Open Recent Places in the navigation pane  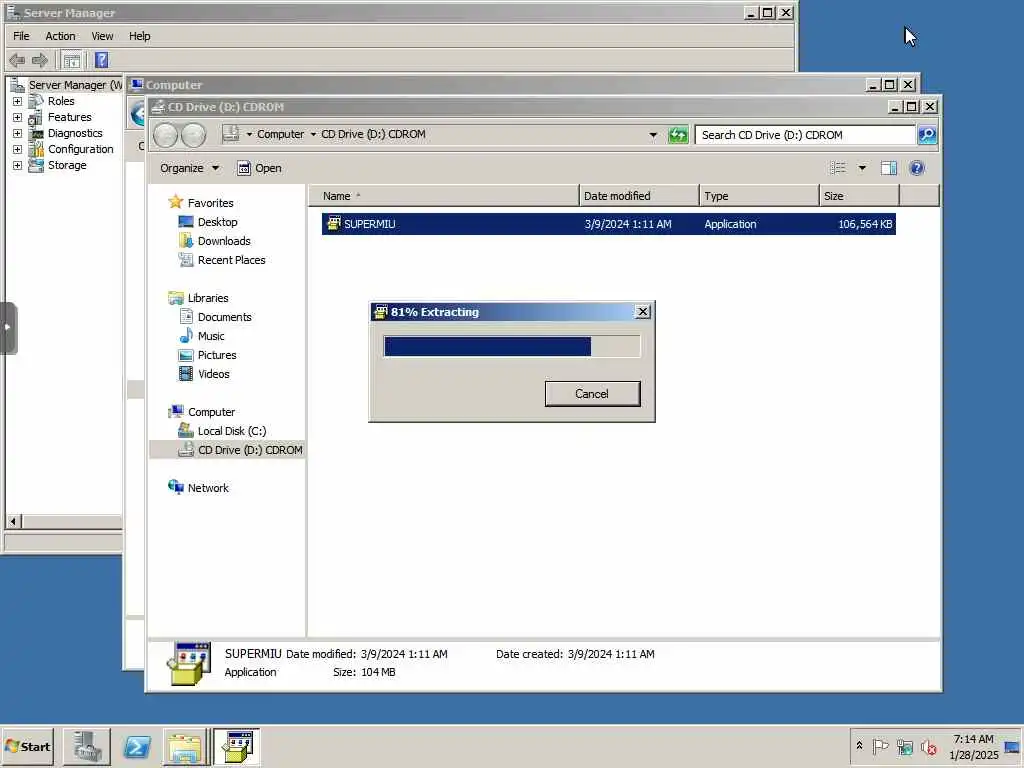[222, 260]
